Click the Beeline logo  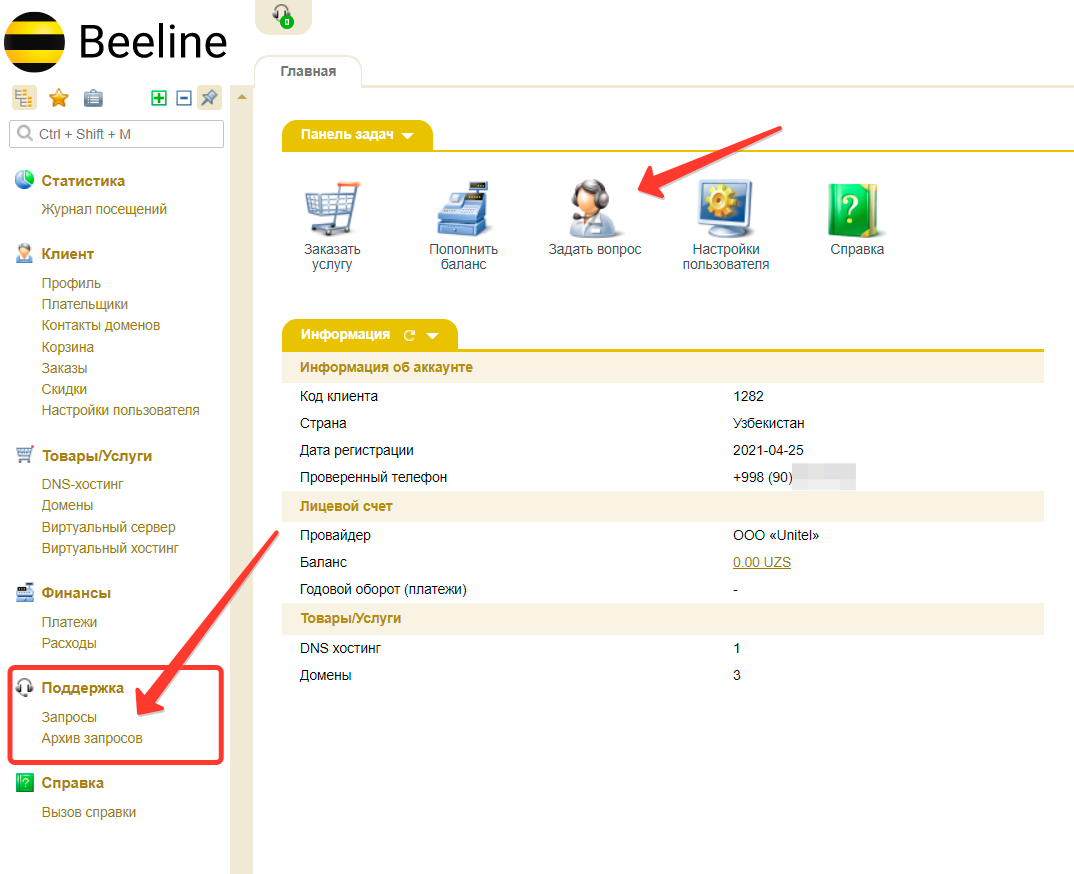pos(116,42)
